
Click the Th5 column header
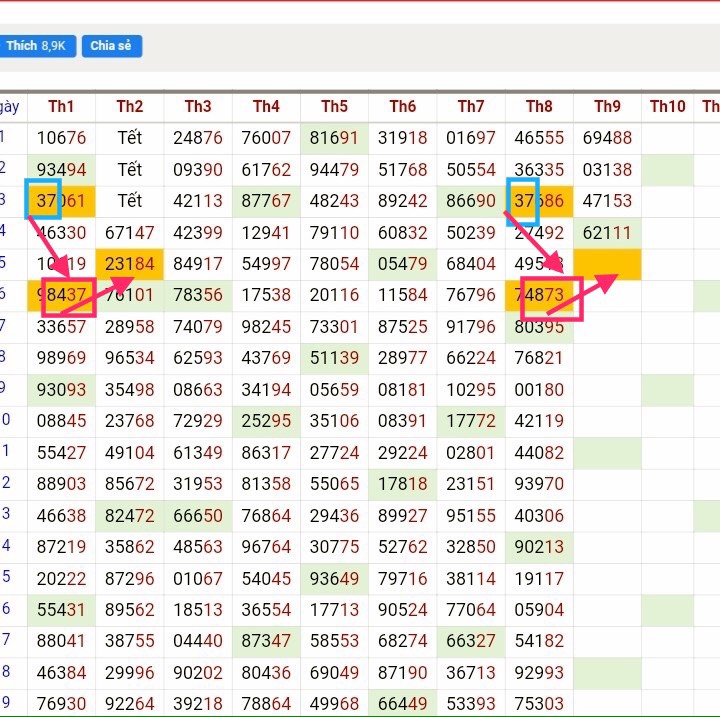click(334, 106)
